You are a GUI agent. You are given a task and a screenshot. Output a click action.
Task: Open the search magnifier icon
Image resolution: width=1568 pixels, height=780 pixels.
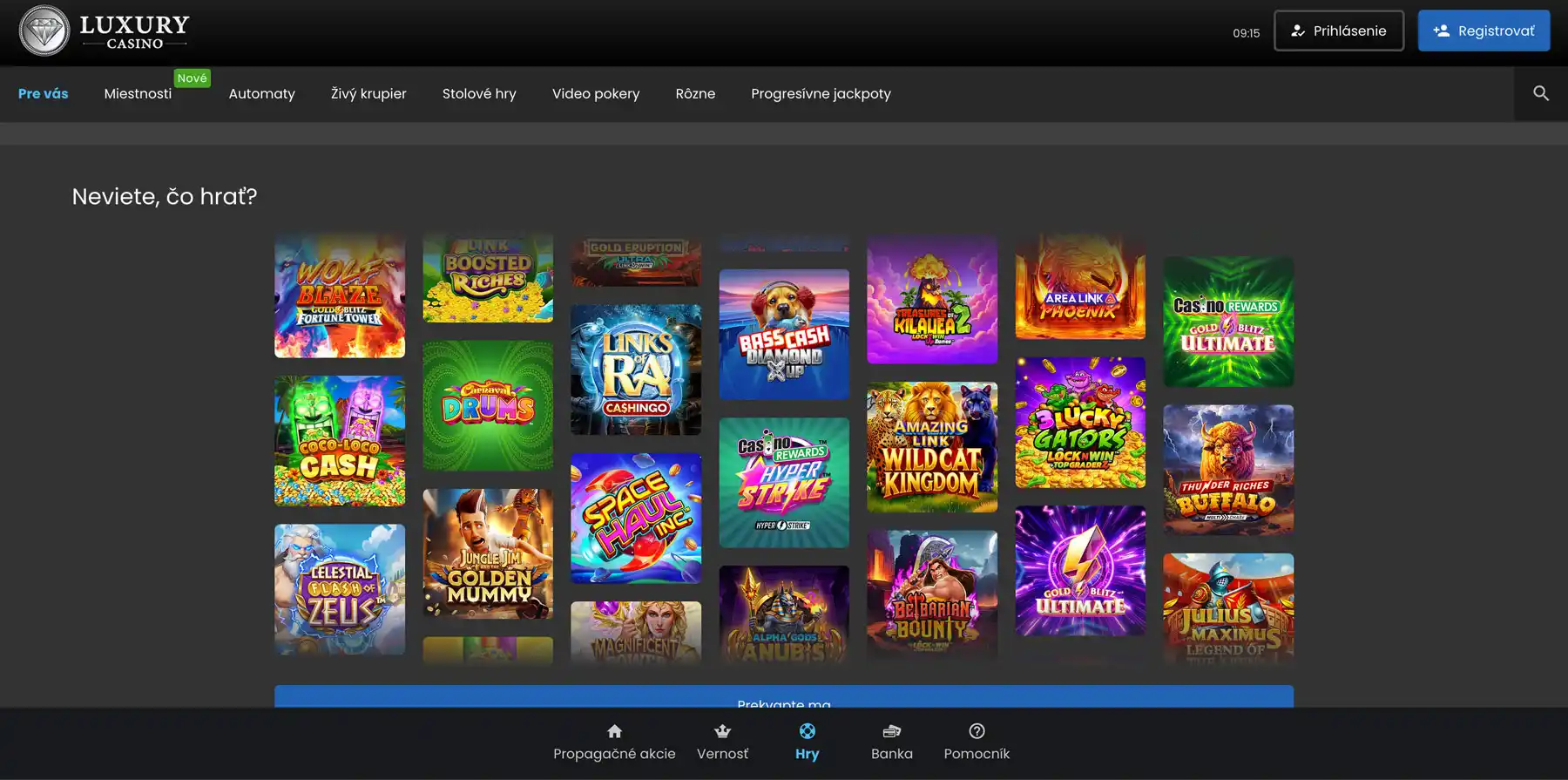1540,93
